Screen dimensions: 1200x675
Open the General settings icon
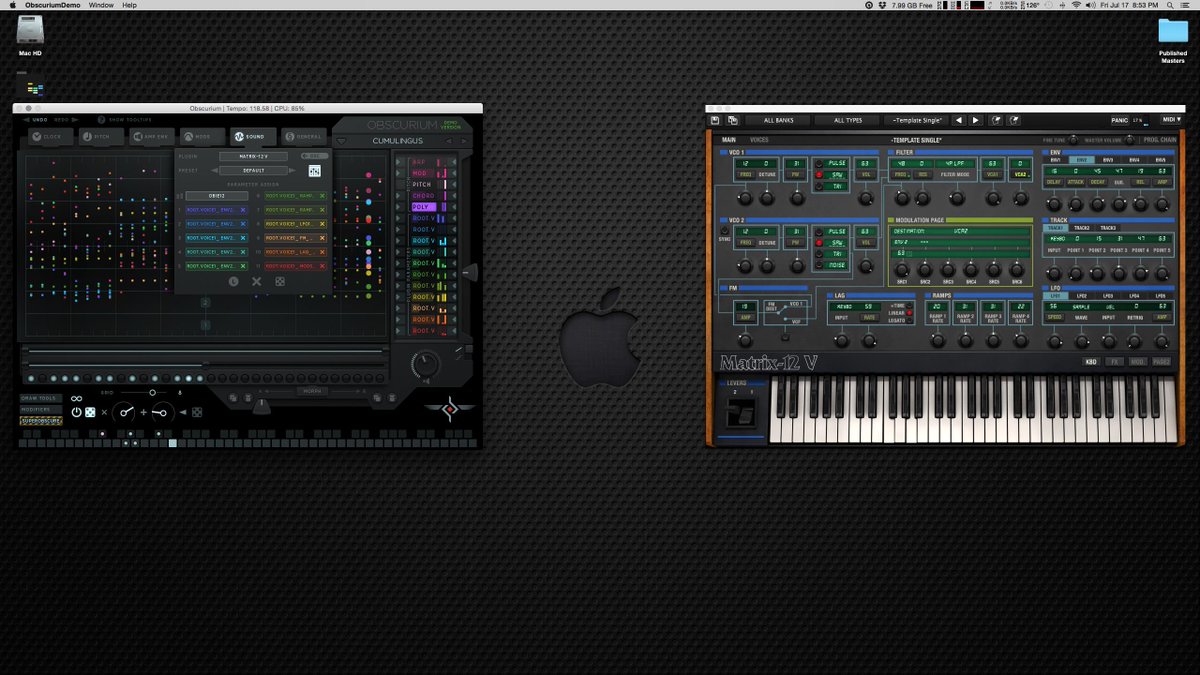coord(291,136)
